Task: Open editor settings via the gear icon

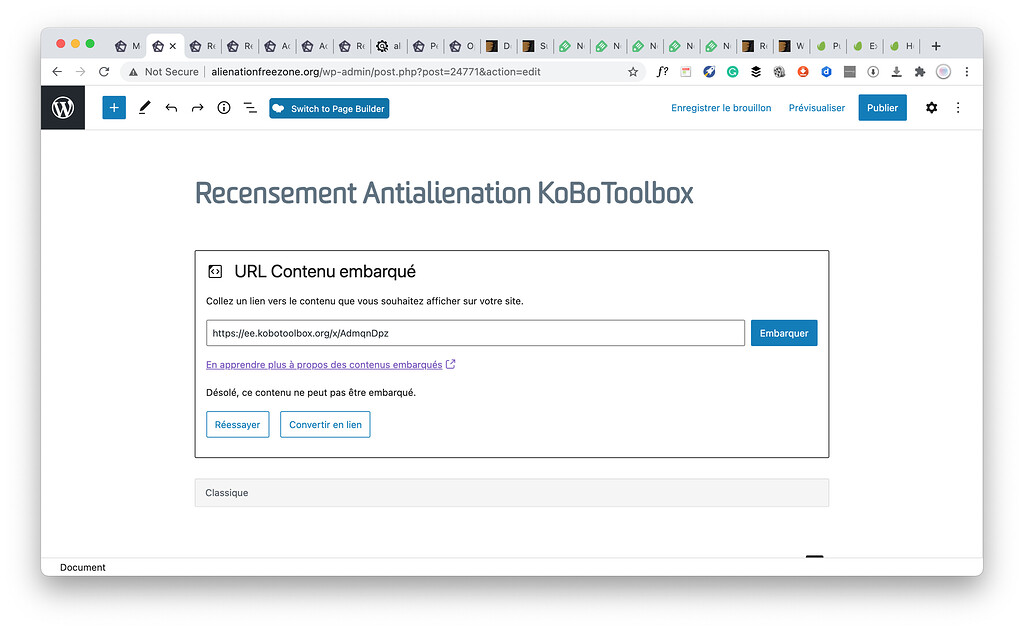Action: point(931,107)
